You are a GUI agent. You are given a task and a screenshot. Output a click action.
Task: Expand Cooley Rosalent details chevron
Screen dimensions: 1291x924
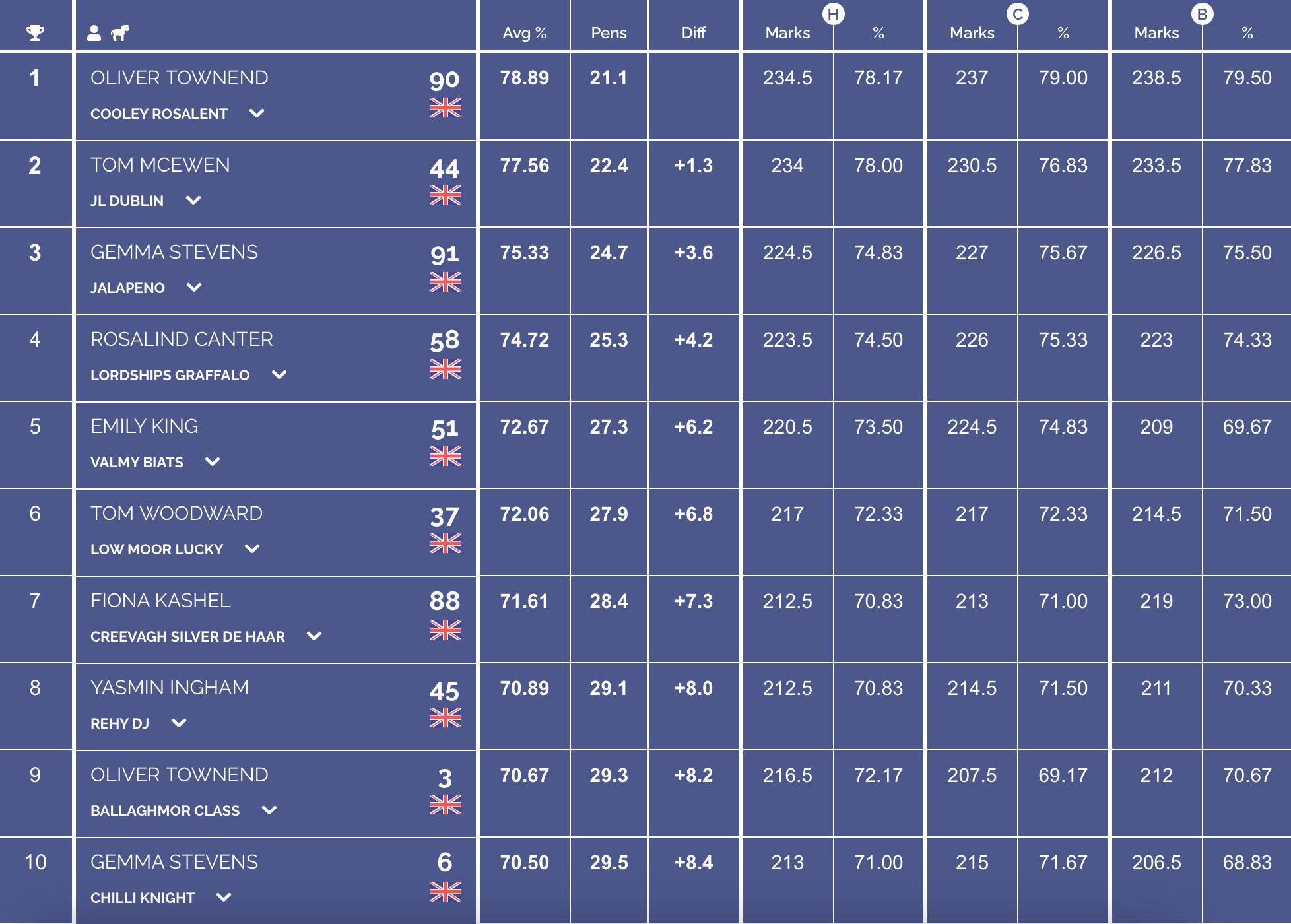257,114
